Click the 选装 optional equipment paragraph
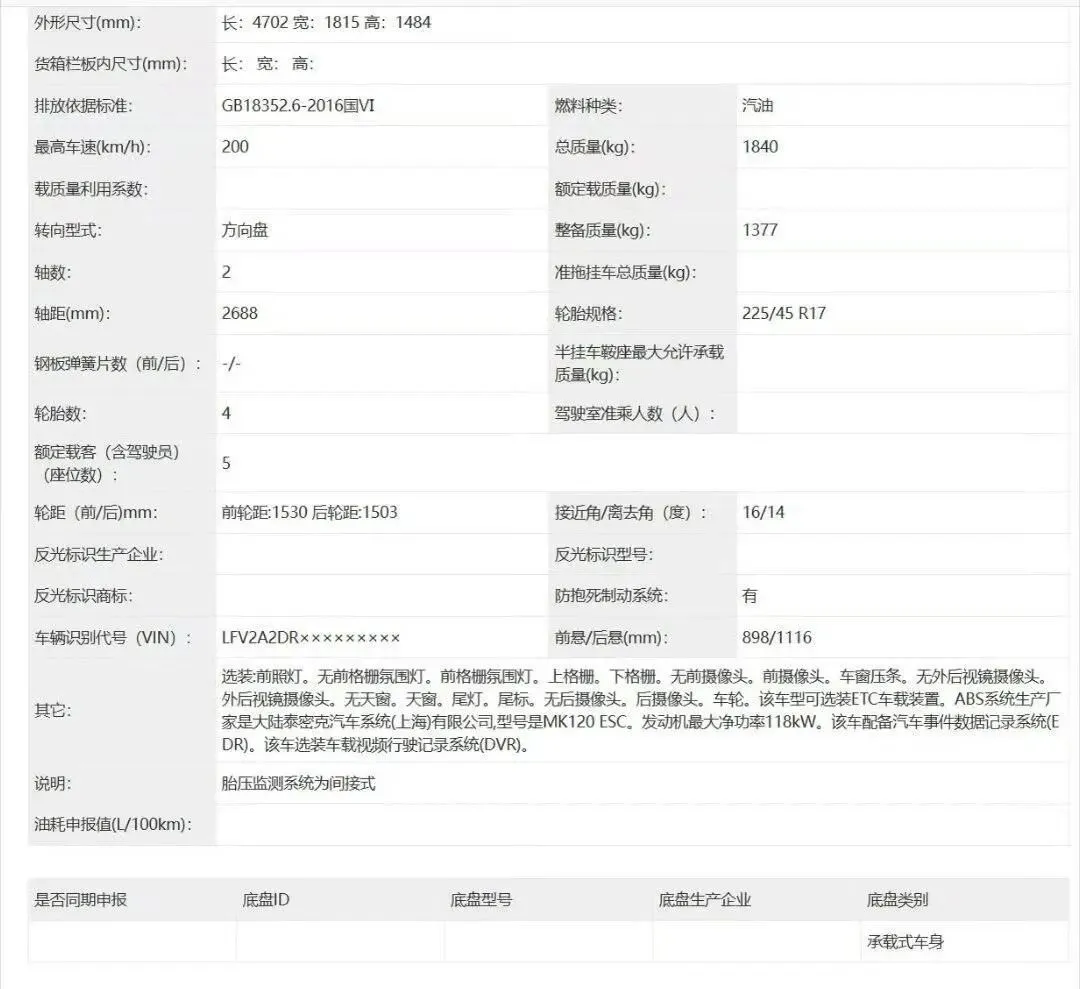The width and height of the screenshot is (1080, 989). [x=641, y=711]
